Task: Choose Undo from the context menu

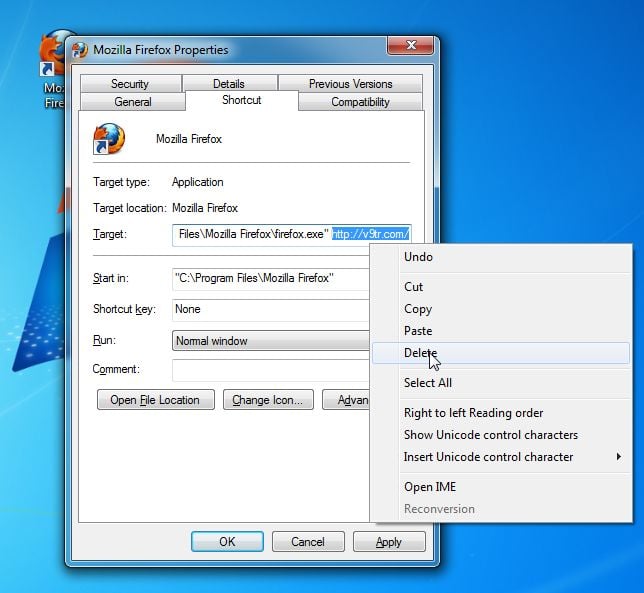Action: pyautogui.click(x=501, y=257)
